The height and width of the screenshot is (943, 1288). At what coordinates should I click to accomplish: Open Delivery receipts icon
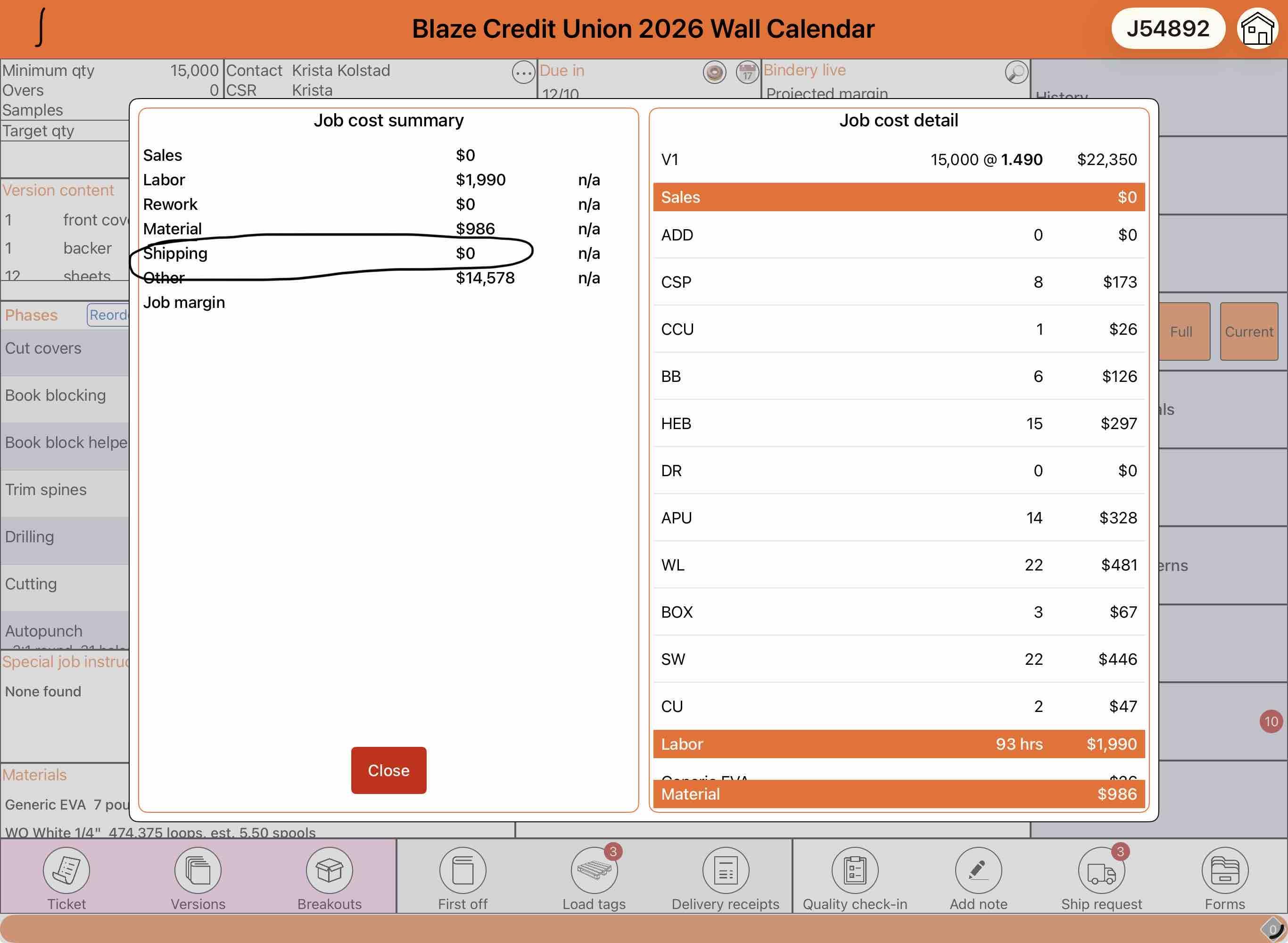point(725,870)
